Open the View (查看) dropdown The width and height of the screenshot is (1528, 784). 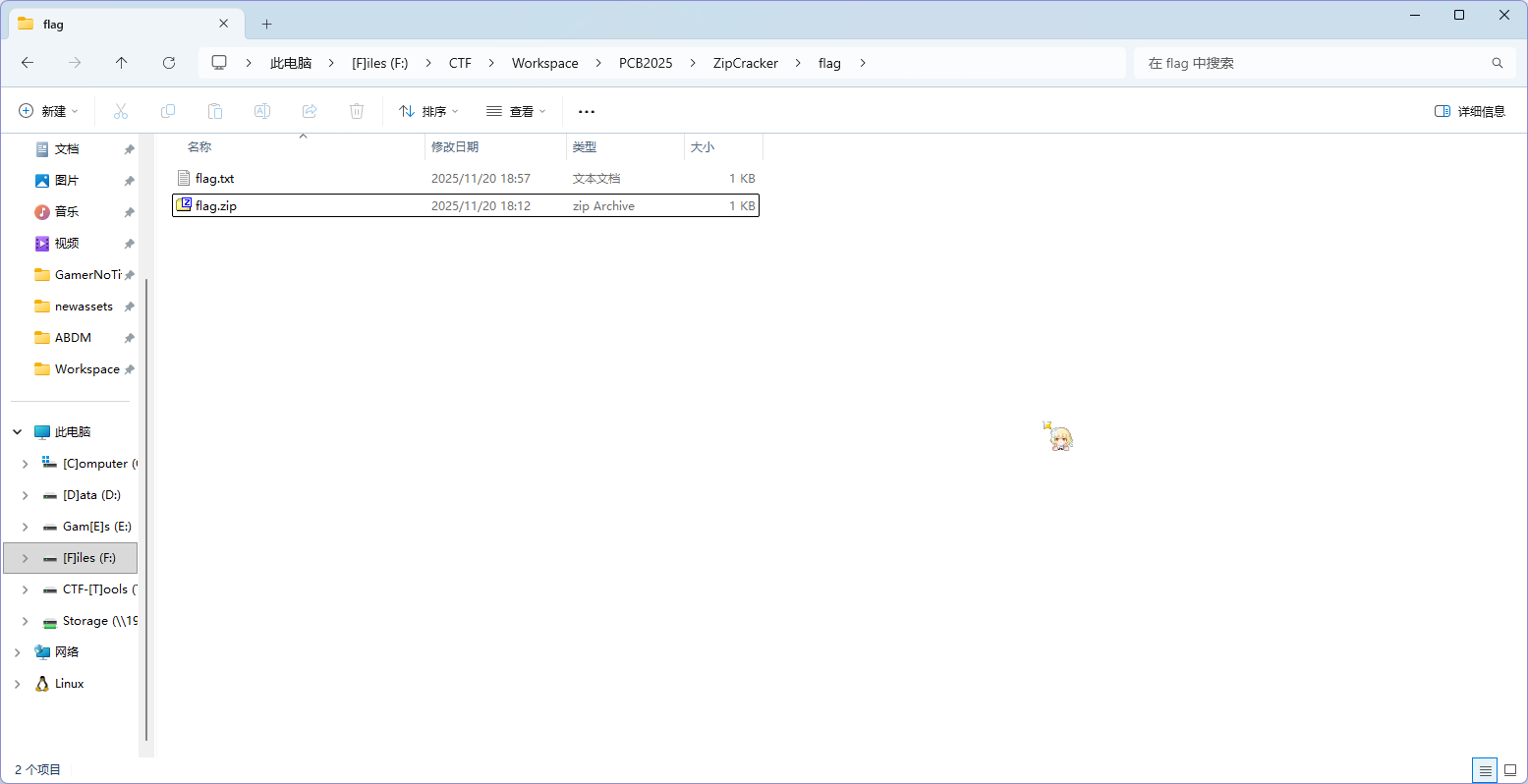coord(516,111)
